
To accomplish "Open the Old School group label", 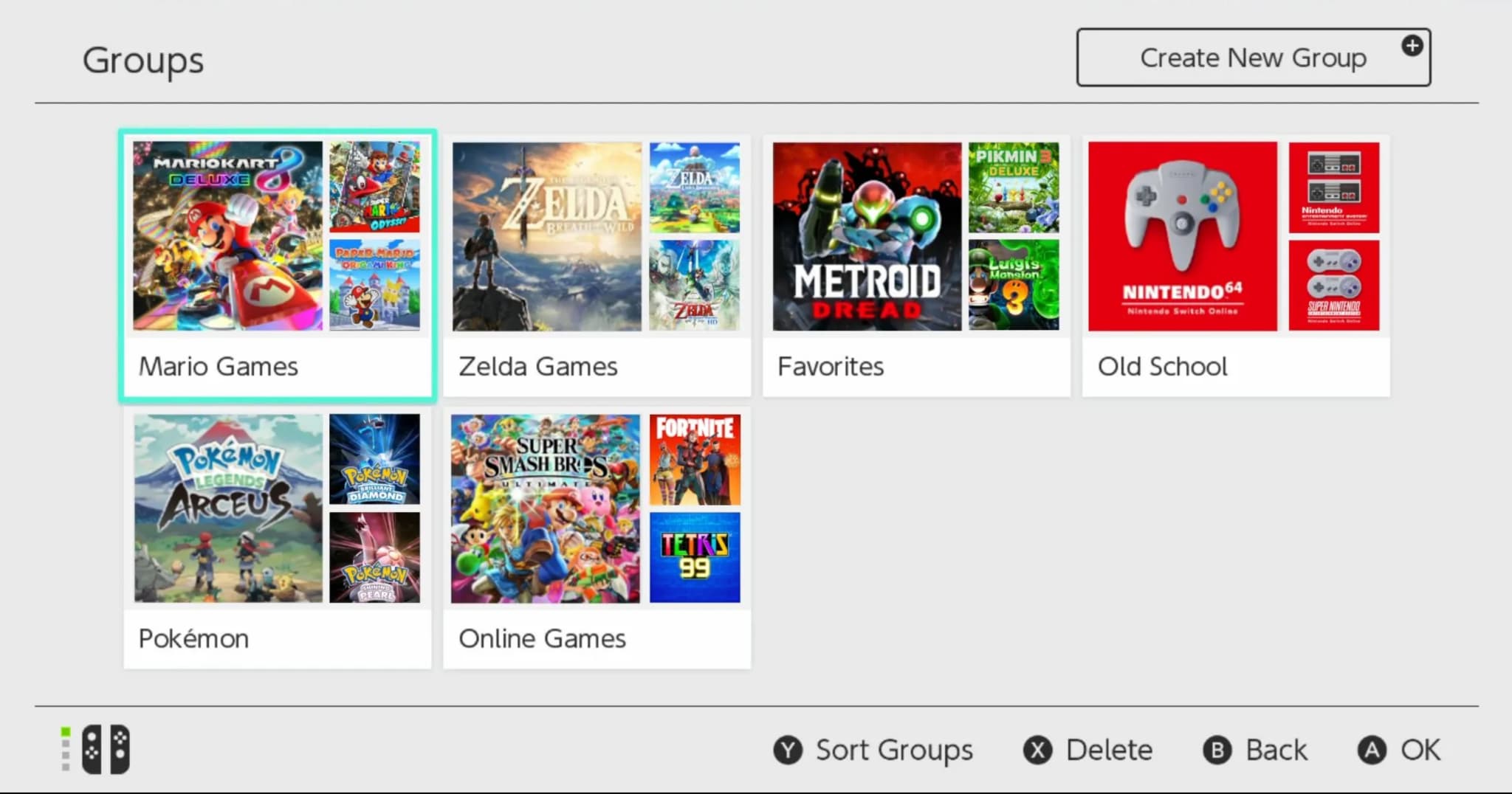I will coord(1162,367).
